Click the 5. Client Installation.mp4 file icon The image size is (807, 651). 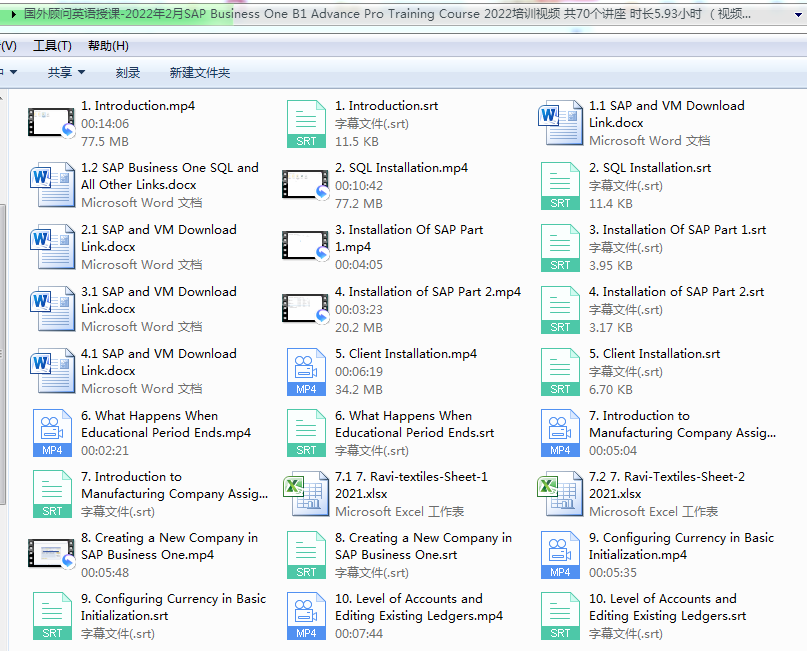click(x=306, y=372)
